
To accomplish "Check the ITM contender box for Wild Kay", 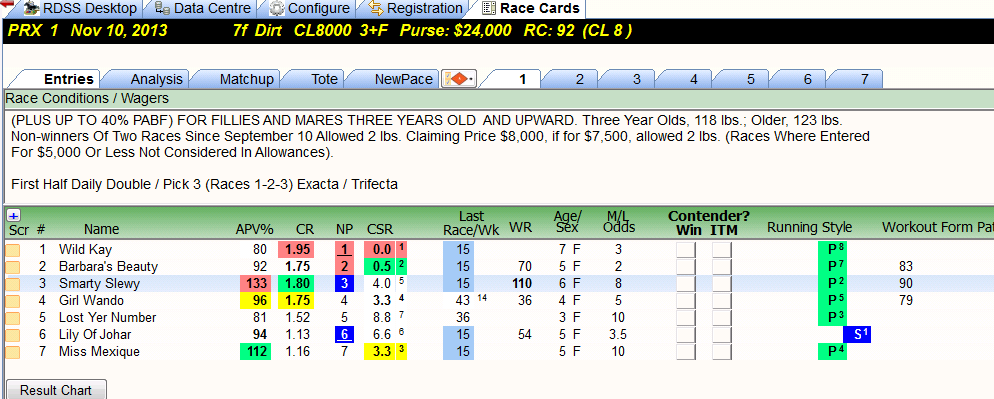I will [721, 250].
